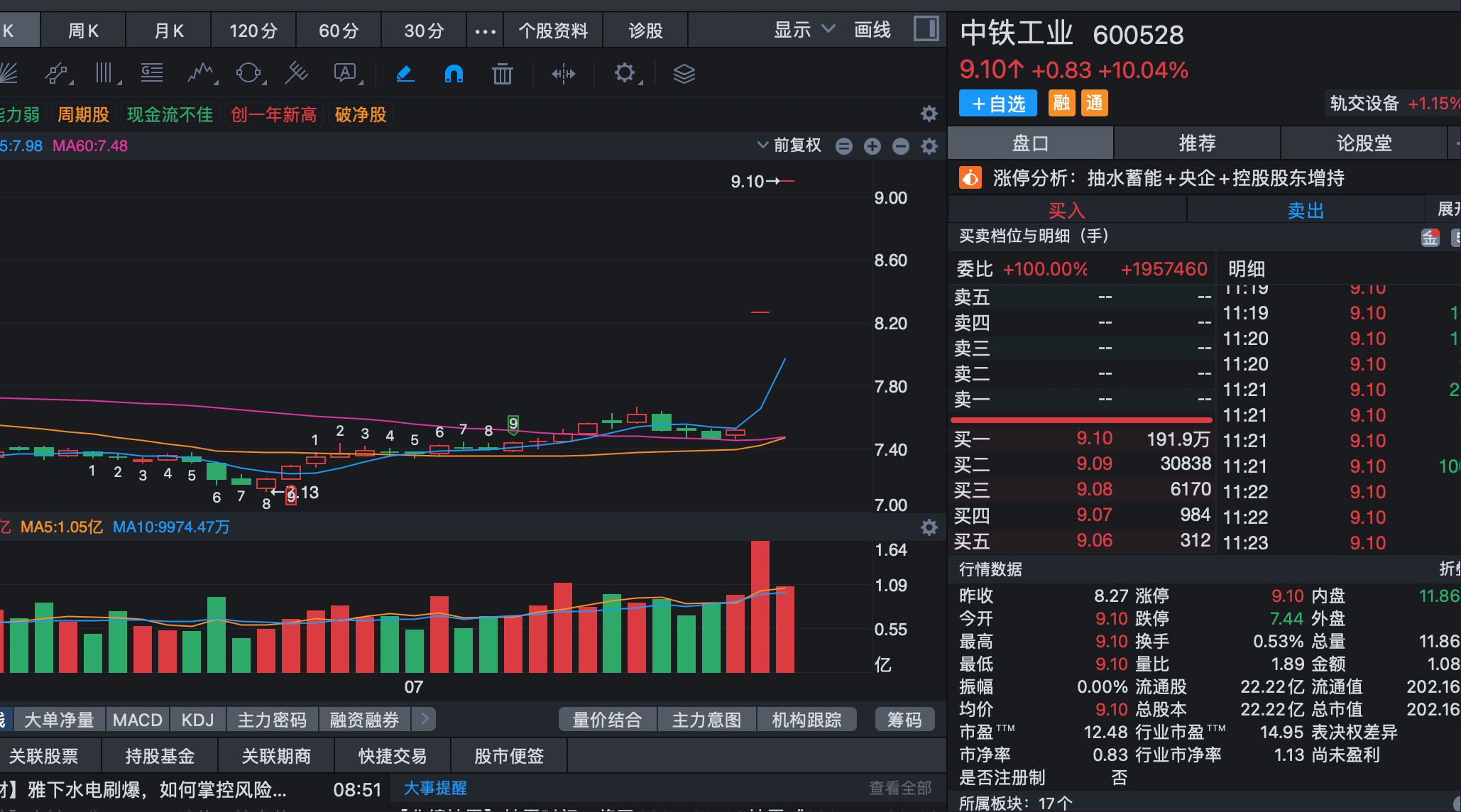Open the volume panel settings gear
This screenshot has height=812, width=1461.
929,527
